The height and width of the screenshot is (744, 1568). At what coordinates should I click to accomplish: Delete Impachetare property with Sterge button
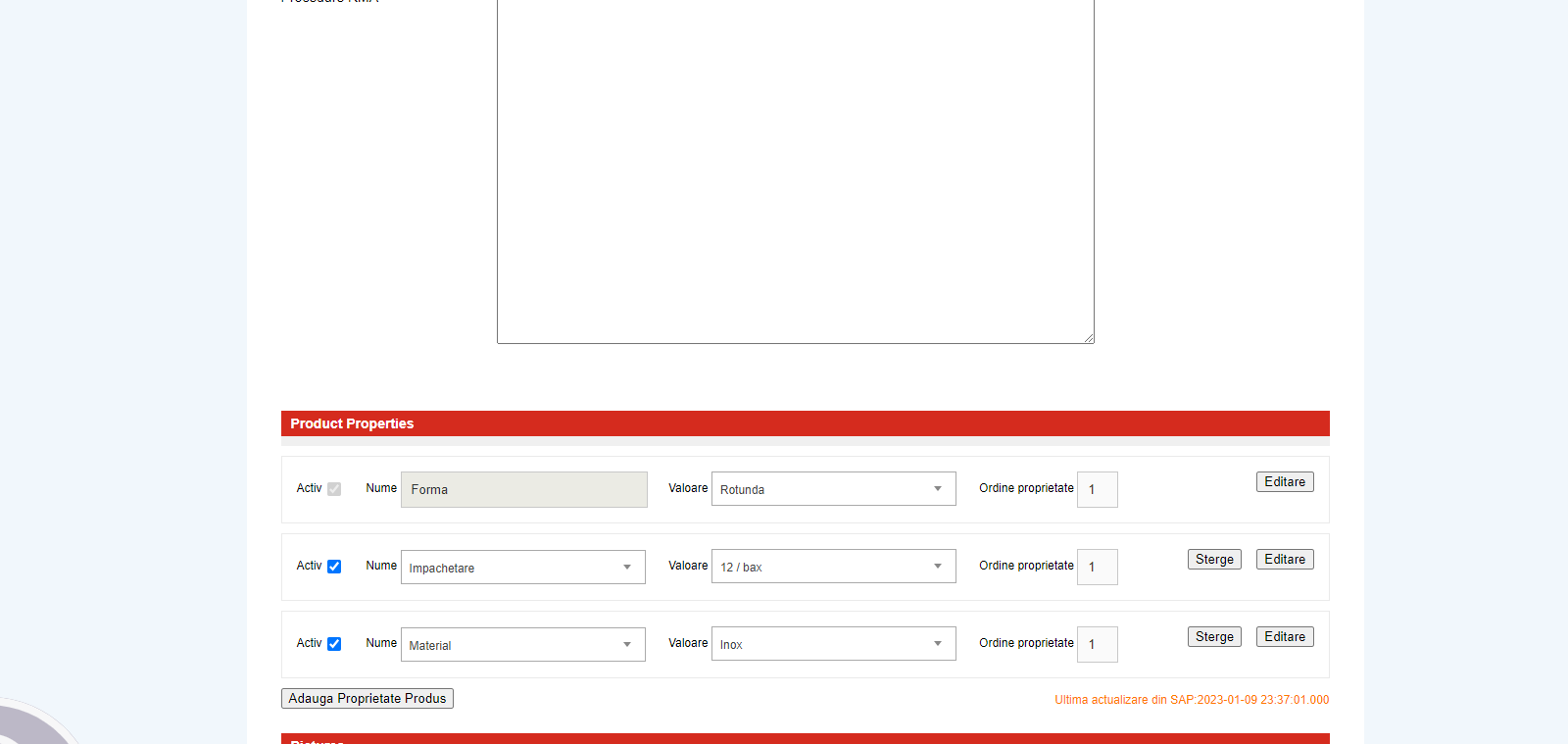[1214, 560]
